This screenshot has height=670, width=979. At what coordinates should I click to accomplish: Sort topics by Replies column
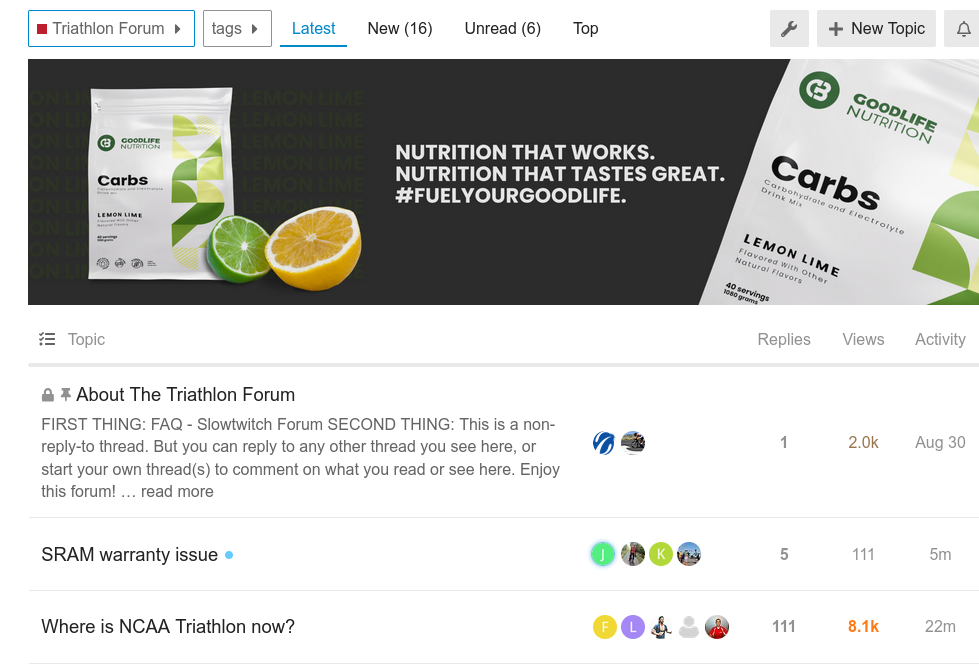click(784, 339)
